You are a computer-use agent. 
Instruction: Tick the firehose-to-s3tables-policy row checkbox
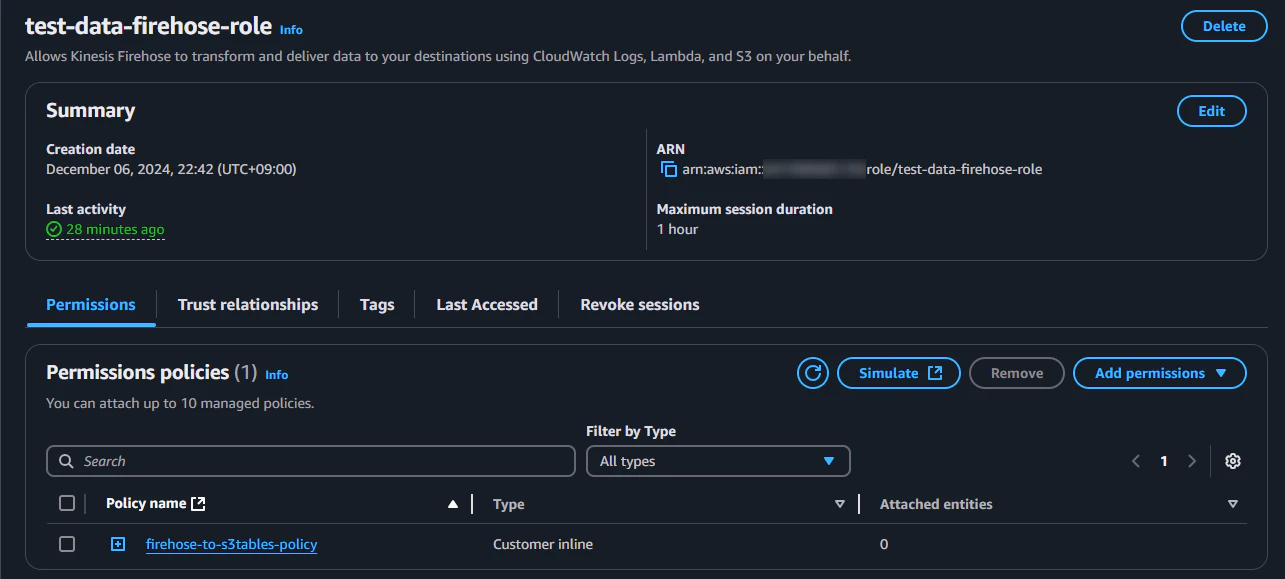[x=67, y=544]
